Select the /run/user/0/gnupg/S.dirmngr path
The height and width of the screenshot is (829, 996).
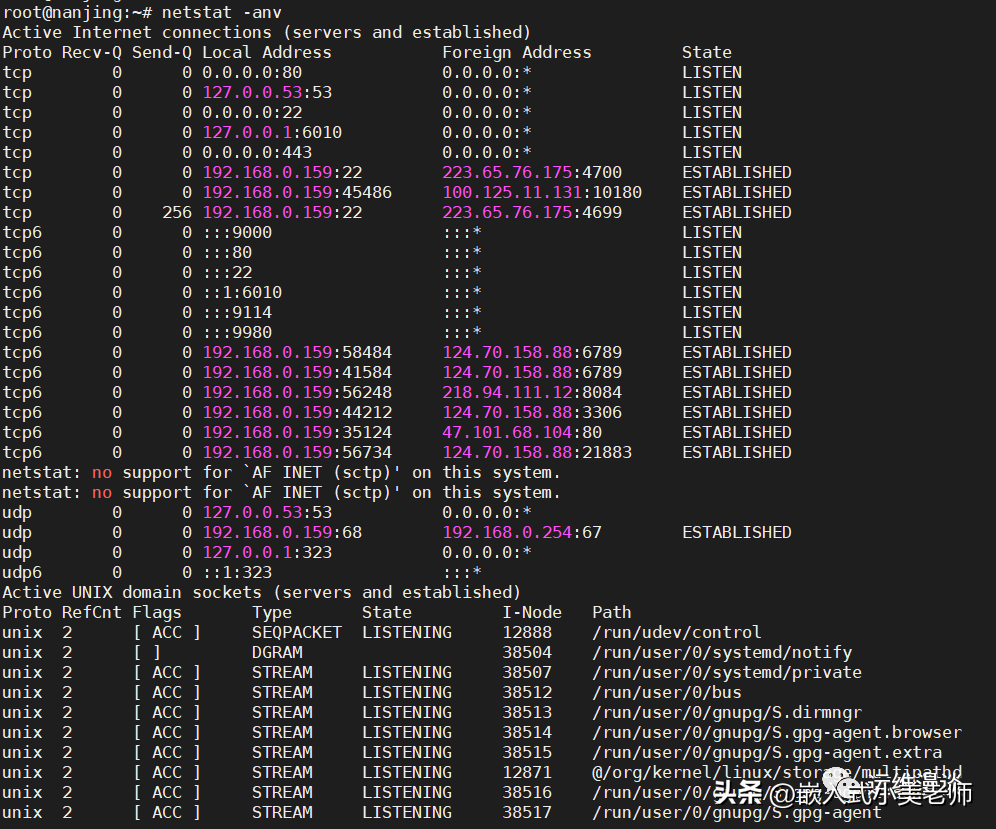point(726,712)
